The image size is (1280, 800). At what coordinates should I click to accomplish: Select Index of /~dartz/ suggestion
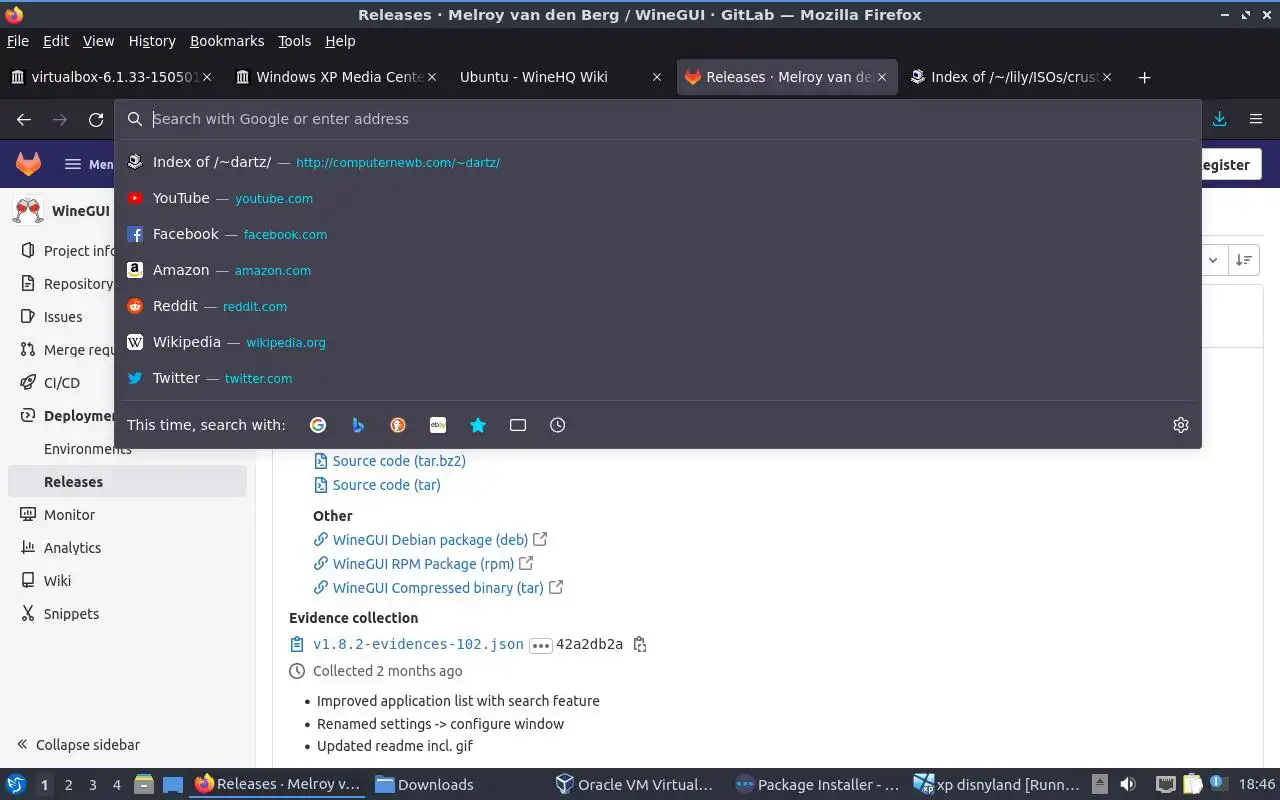point(658,162)
